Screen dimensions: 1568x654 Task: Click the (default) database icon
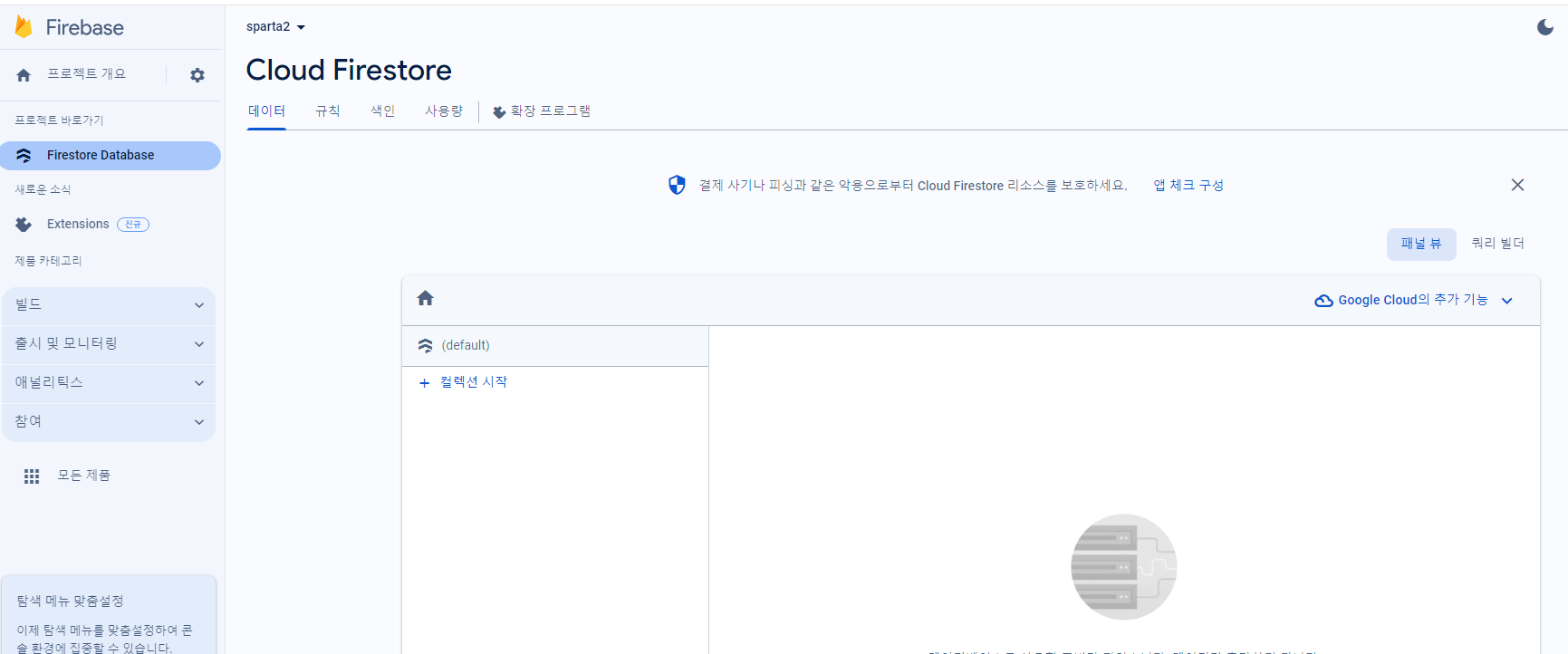click(425, 346)
